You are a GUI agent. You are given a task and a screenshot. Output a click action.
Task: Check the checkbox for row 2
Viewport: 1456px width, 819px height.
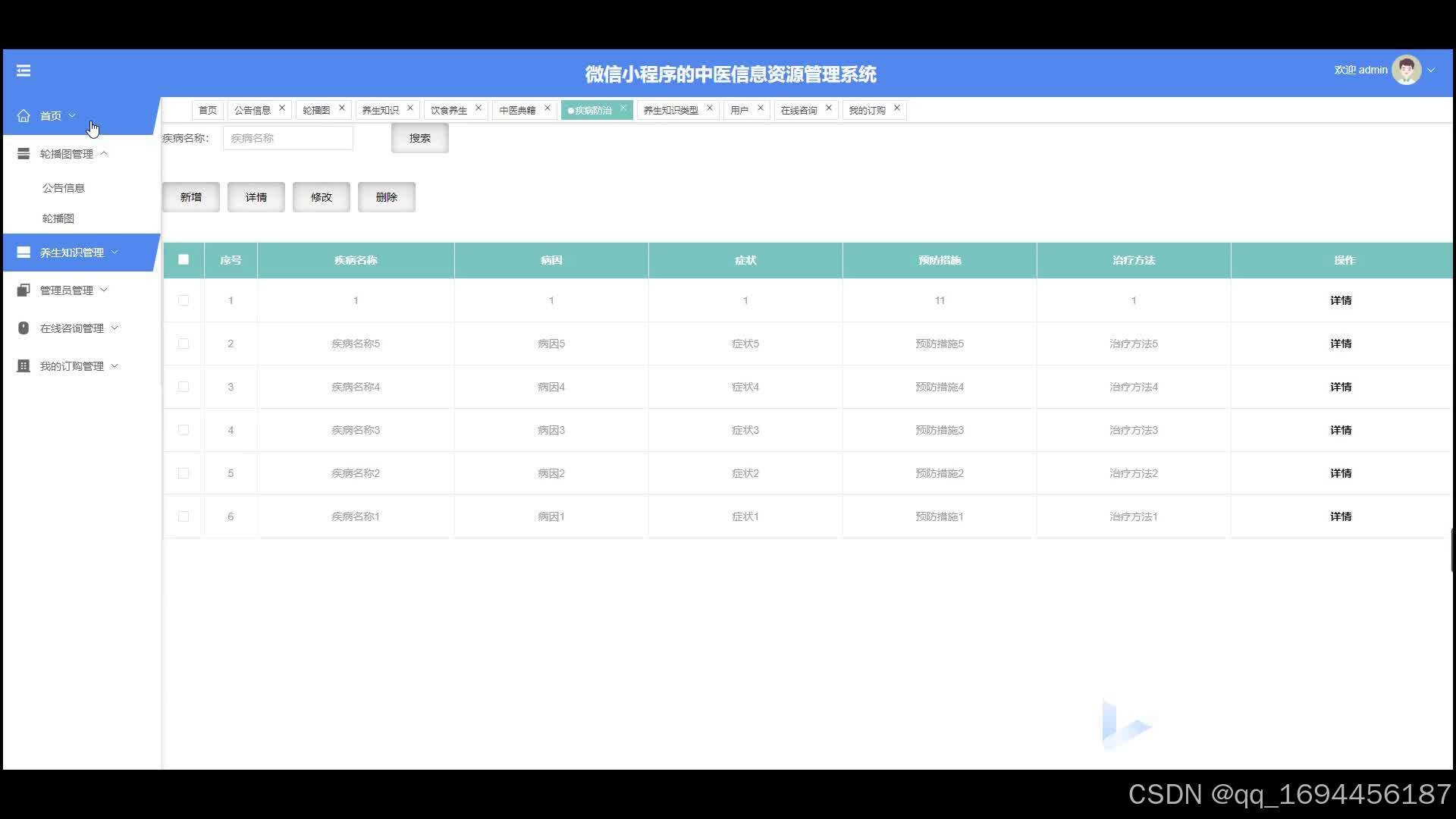point(184,344)
